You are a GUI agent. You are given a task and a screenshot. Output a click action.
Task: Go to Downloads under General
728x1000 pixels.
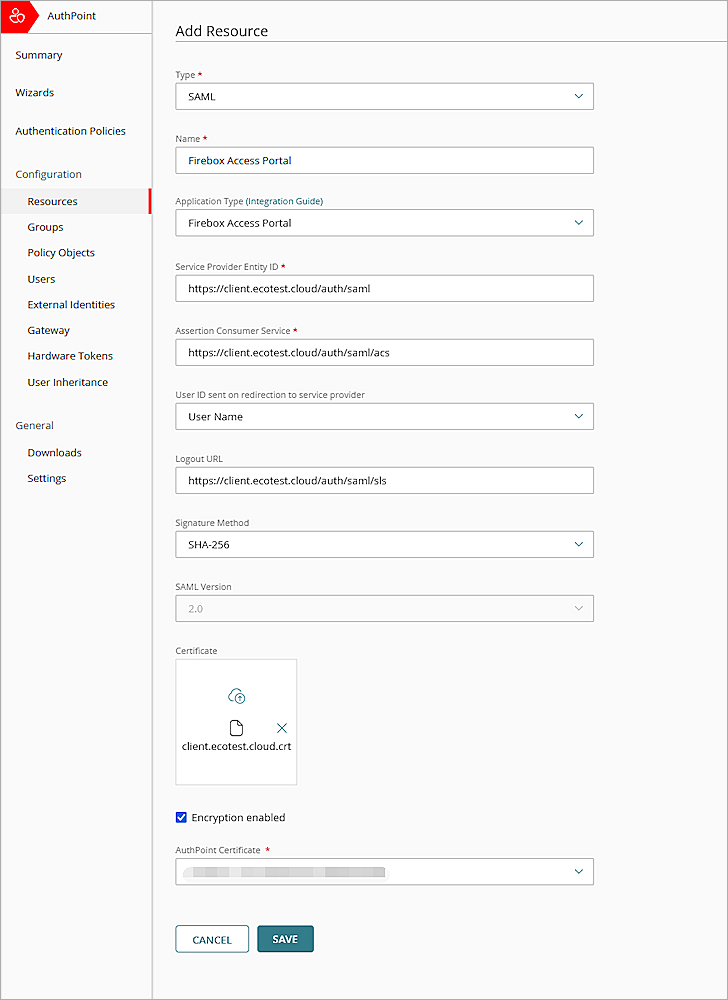(x=54, y=452)
